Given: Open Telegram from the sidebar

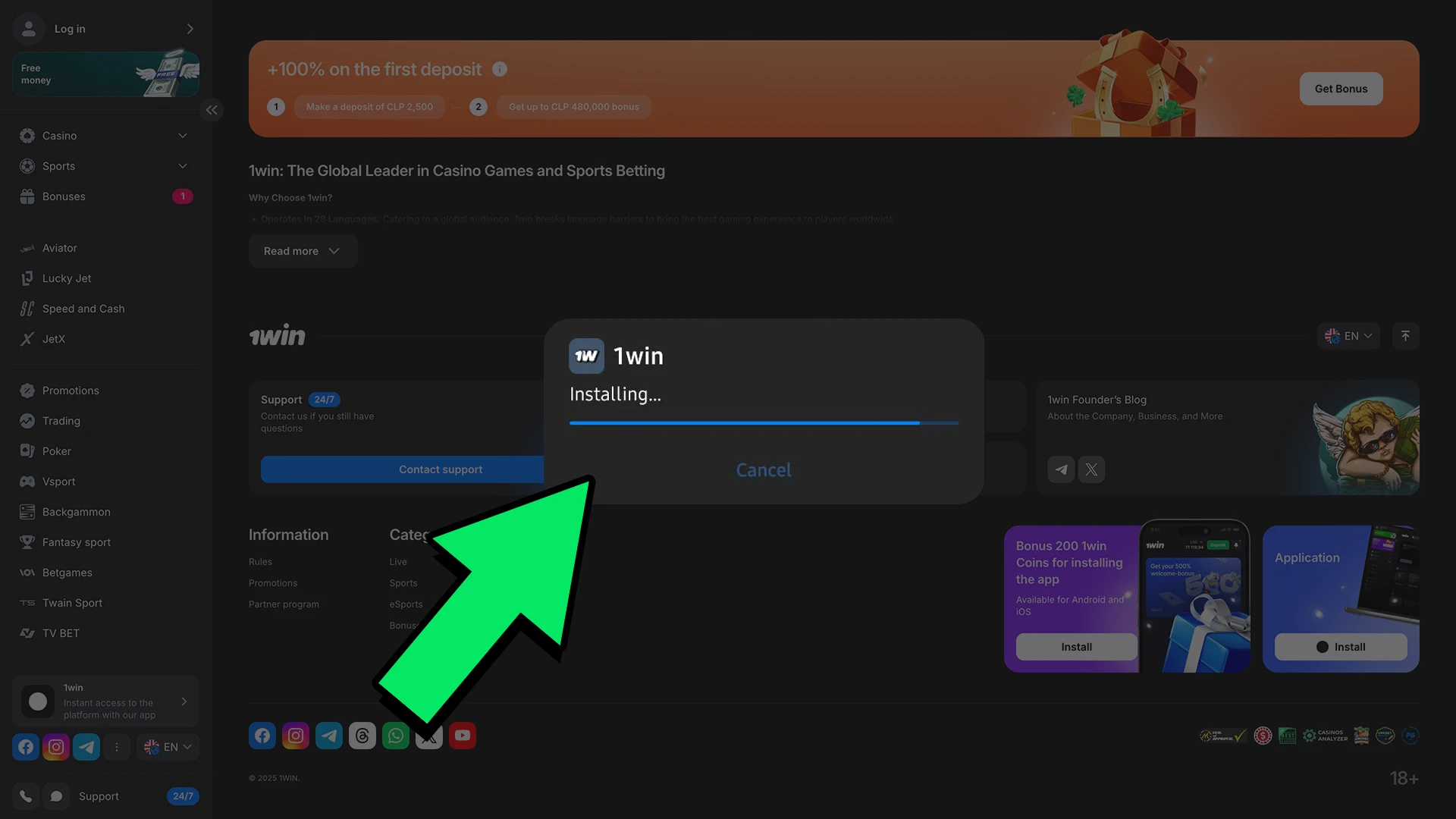Looking at the screenshot, I should tap(86, 747).
